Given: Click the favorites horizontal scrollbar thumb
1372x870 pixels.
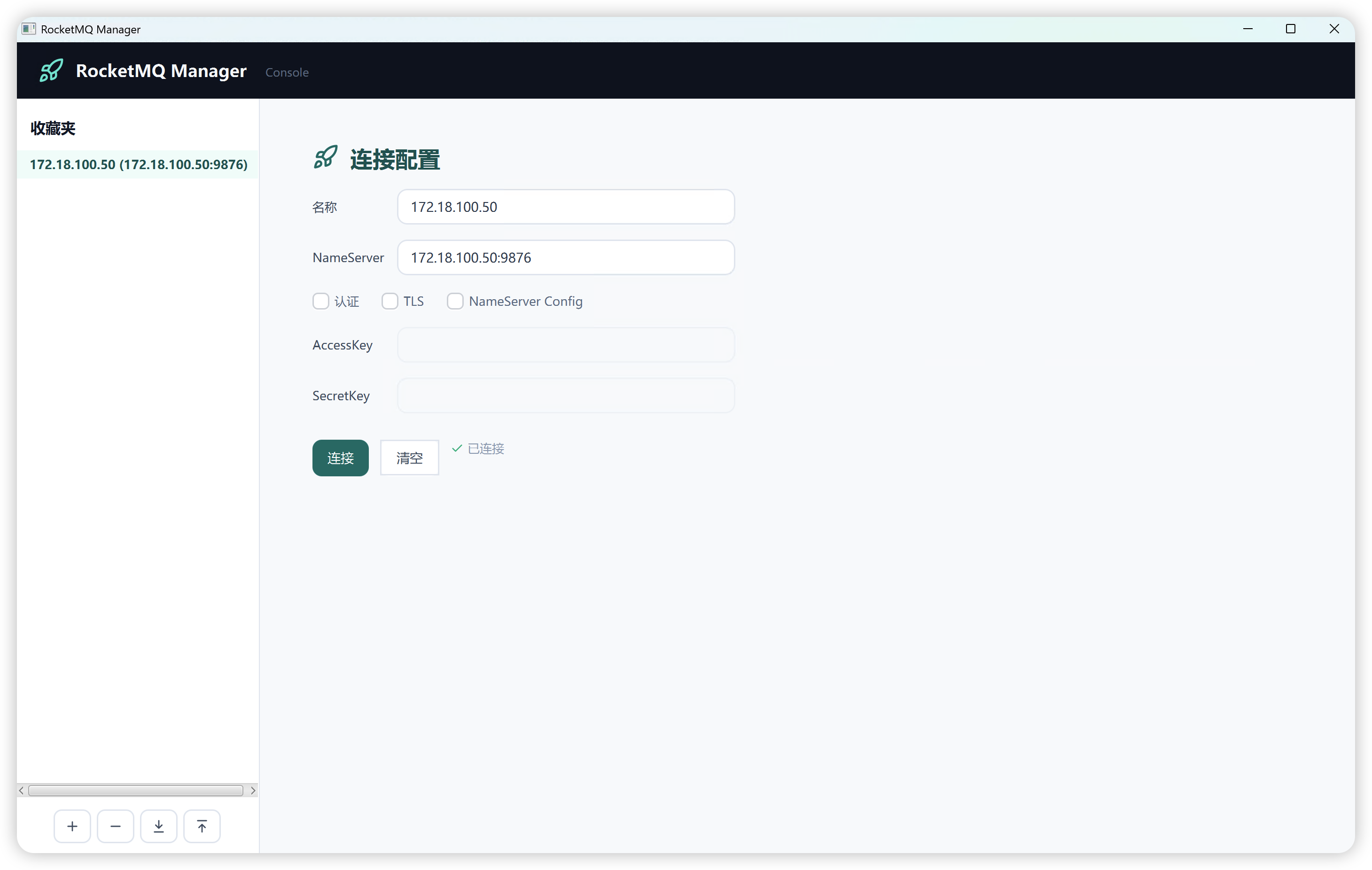Looking at the screenshot, I should pyautogui.click(x=136, y=790).
